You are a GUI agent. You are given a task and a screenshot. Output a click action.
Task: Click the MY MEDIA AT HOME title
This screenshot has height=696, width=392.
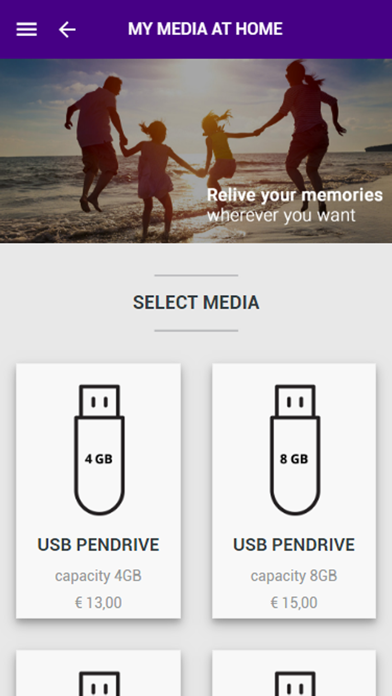(205, 29)
